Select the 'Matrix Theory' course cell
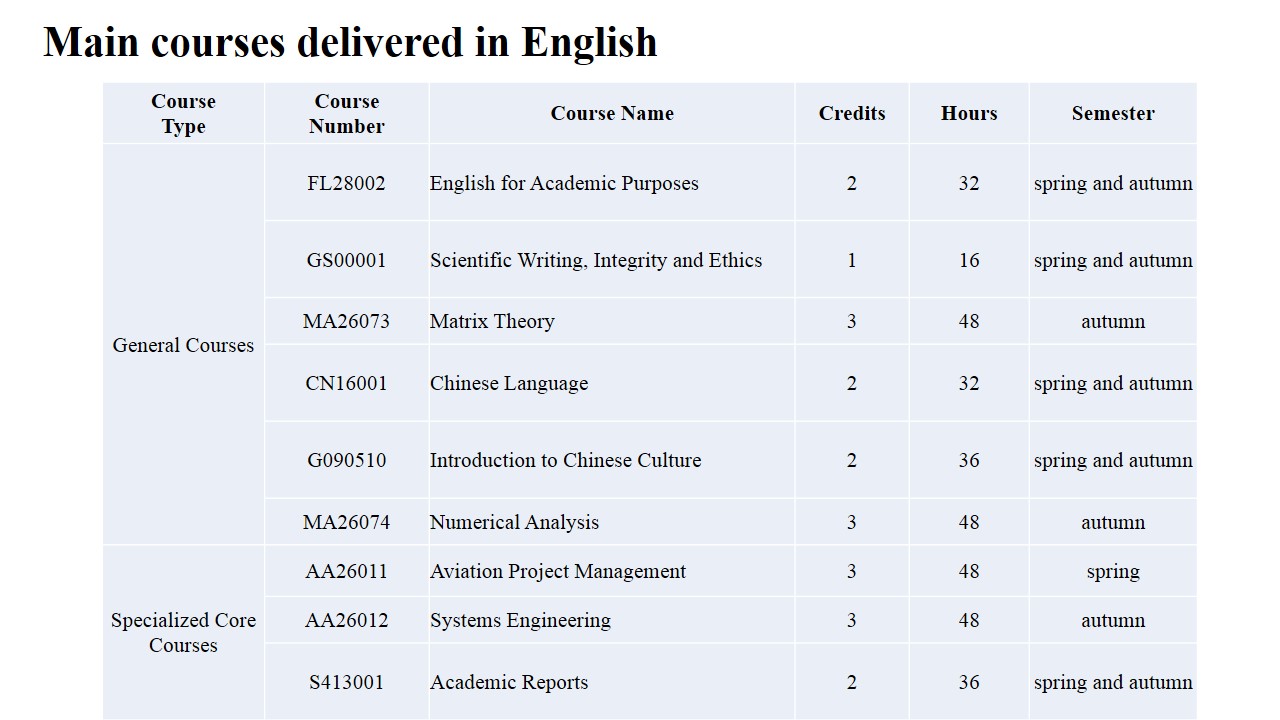Image resolution: width=1280 pixels, height=720 pixels. pyautogui.click(x=492, y=321)
